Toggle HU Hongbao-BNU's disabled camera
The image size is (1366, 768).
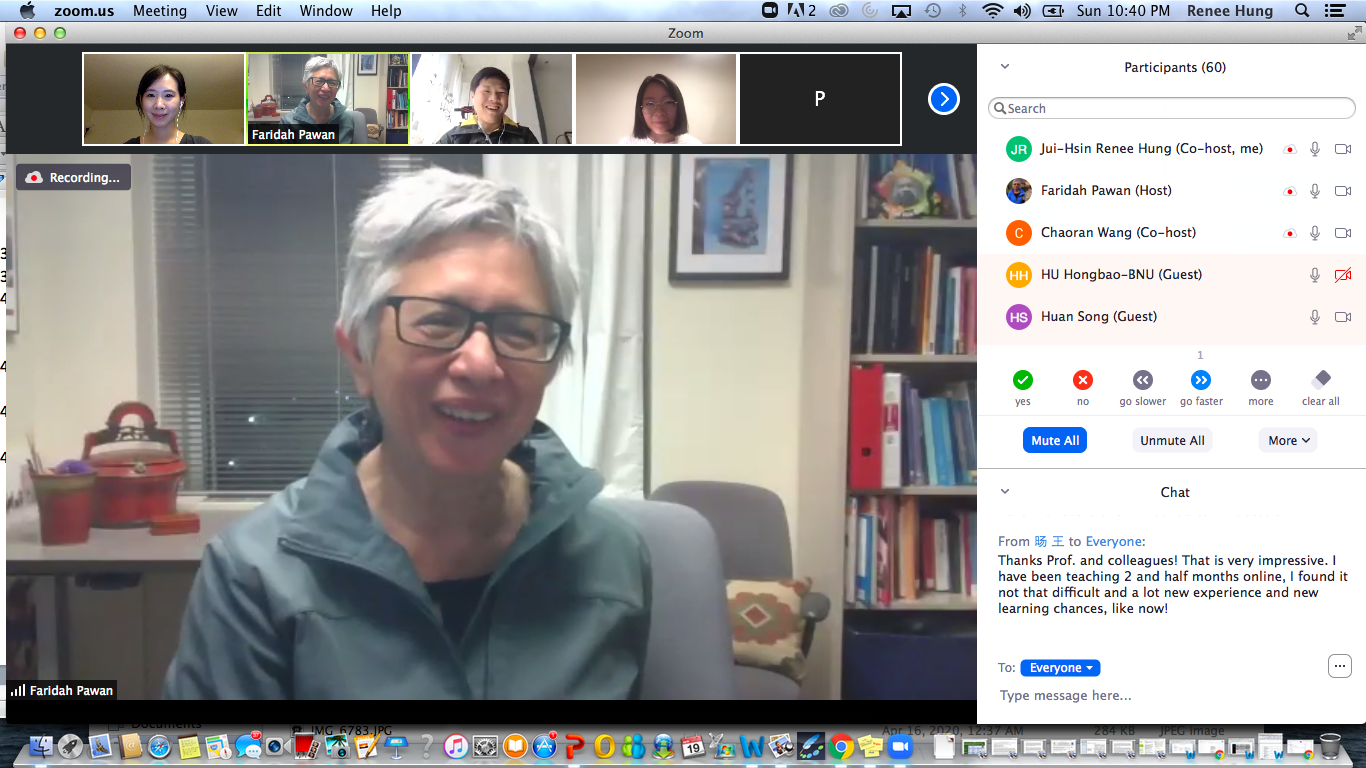click(x=1343, y=275)
